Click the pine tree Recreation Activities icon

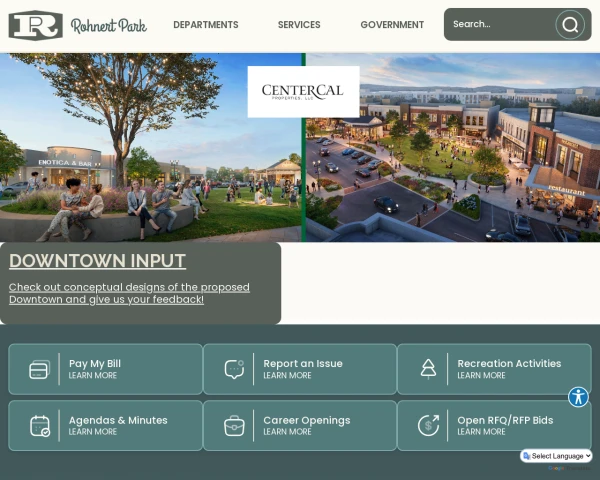[428, 369]
